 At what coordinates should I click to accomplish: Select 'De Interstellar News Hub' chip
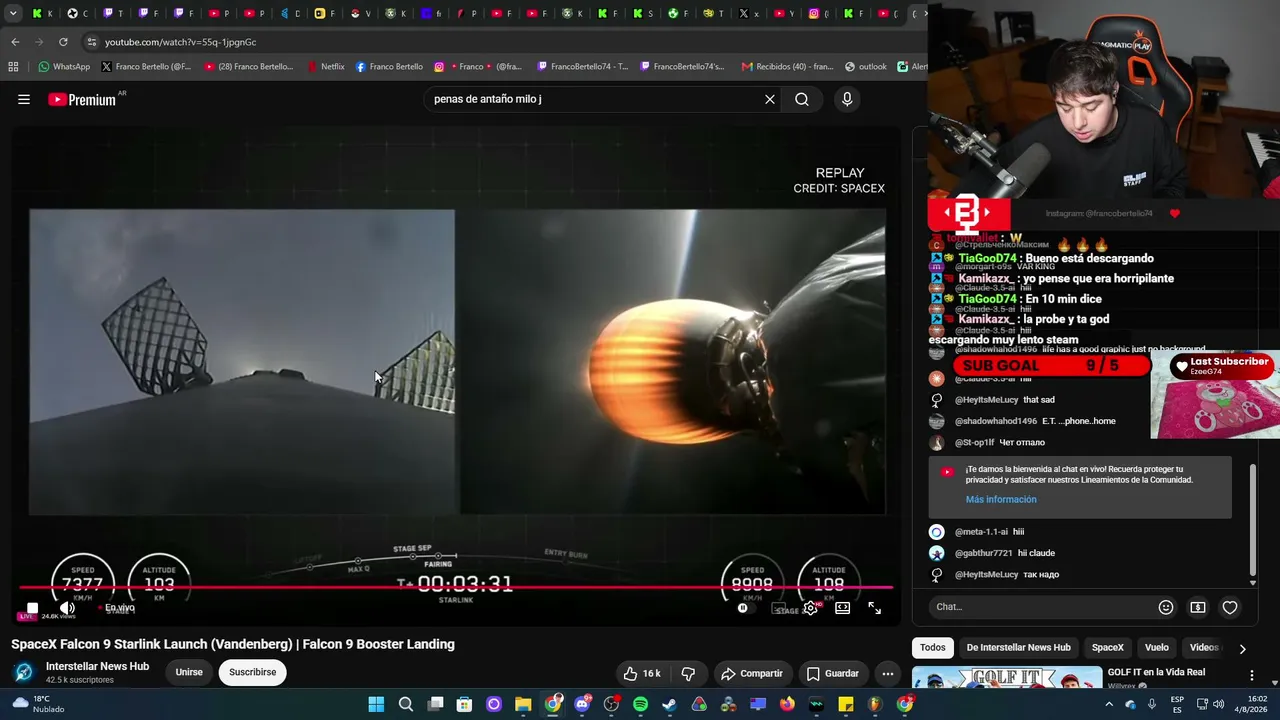(x=1018, y=647)
